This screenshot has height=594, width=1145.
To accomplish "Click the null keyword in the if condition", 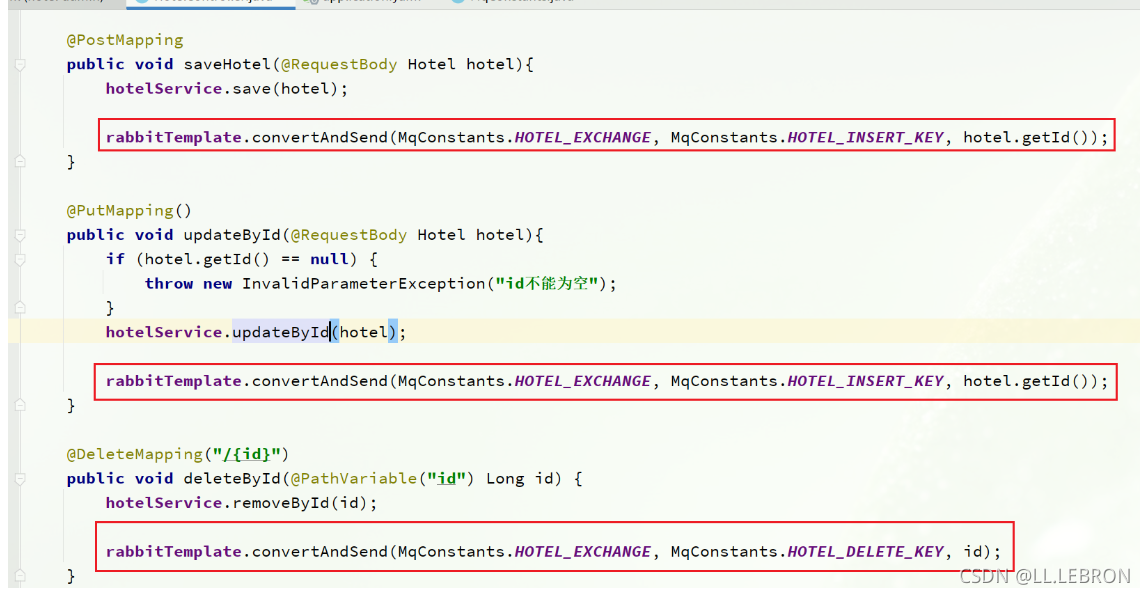I will tap(329, 259).
